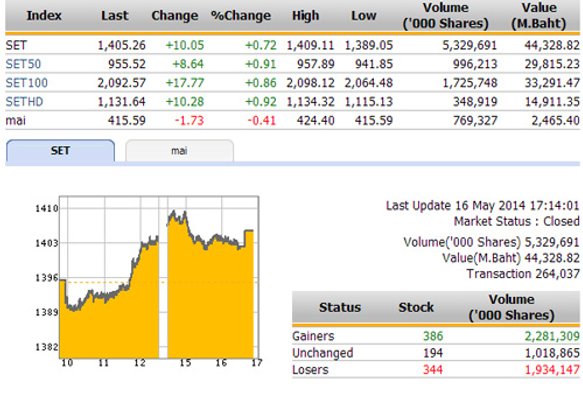The width and height of the screenshot is (583, 420).
Task: Select SET50 last value 955.52
Action: click(127, 64)
